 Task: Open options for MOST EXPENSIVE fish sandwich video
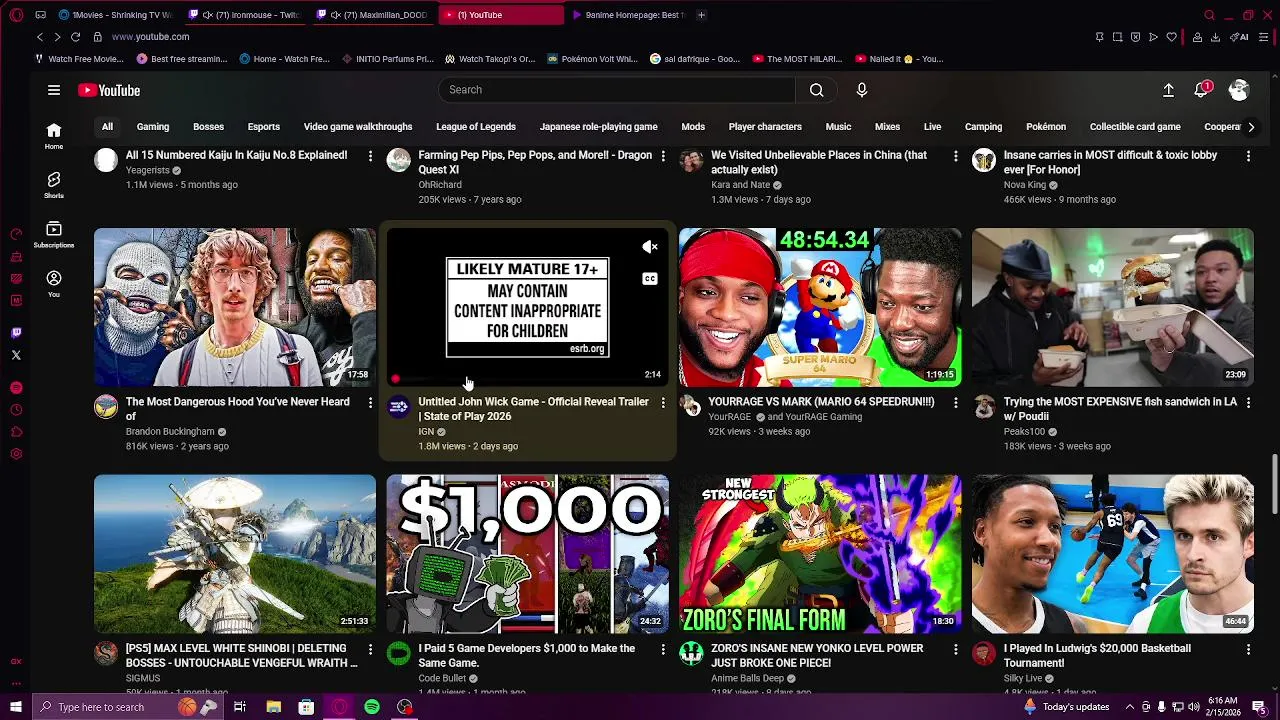[x=1248, y=402]
